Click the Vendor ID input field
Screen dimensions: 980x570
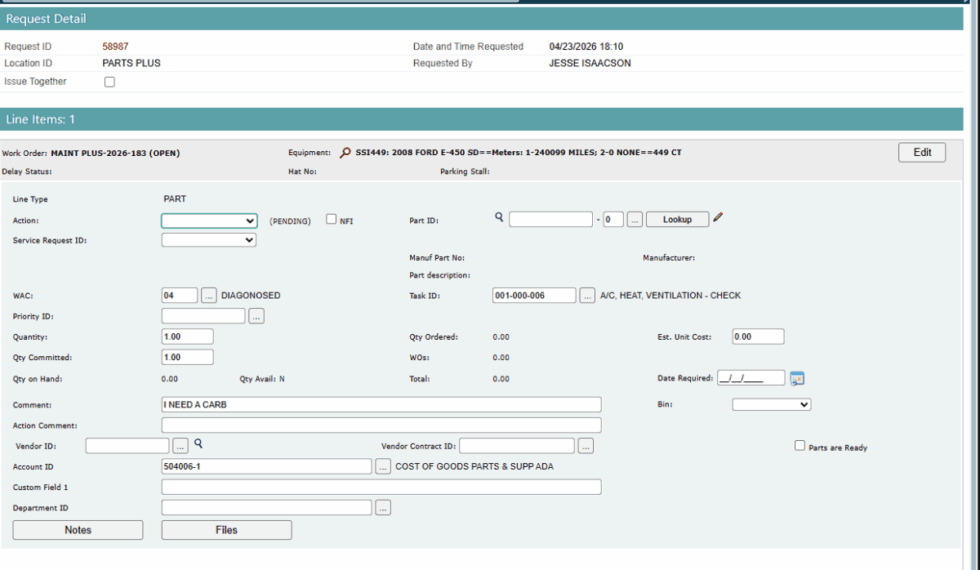[127, 446]
